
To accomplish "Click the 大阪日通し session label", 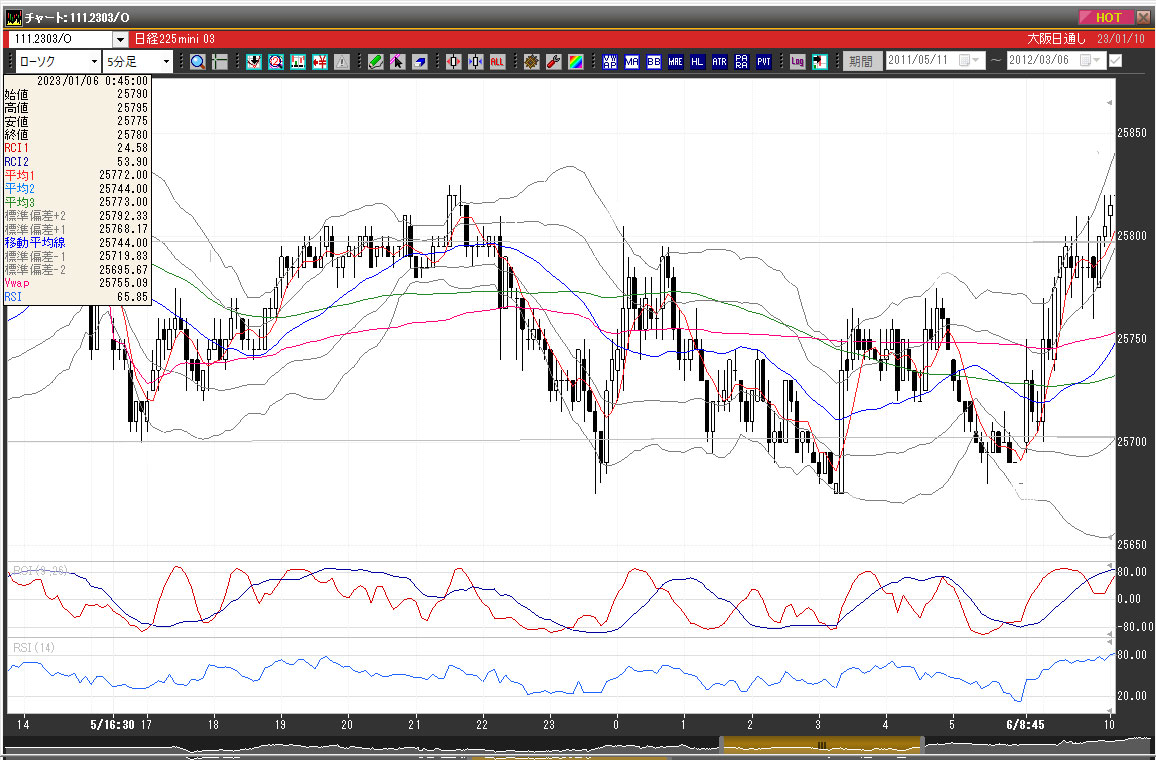I will [x=1057, y=38].
